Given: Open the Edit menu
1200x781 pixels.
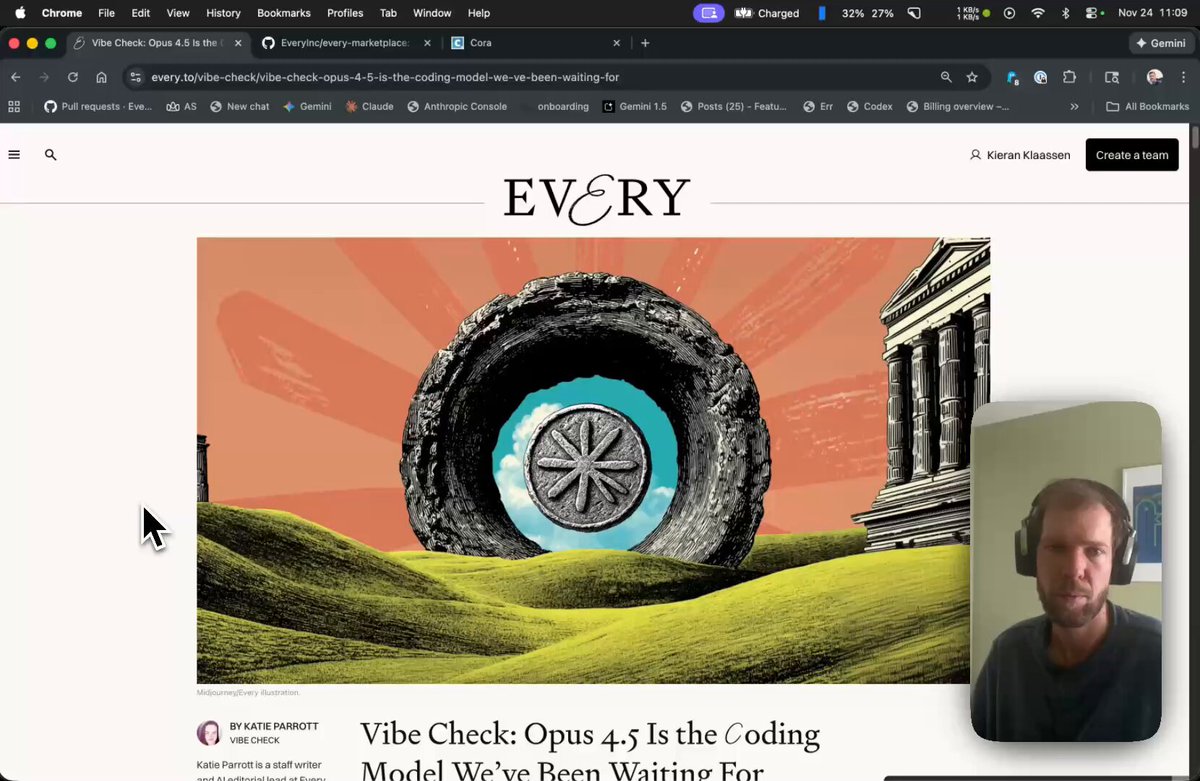Looking at the screenshot, I should (x=141, y=13).
